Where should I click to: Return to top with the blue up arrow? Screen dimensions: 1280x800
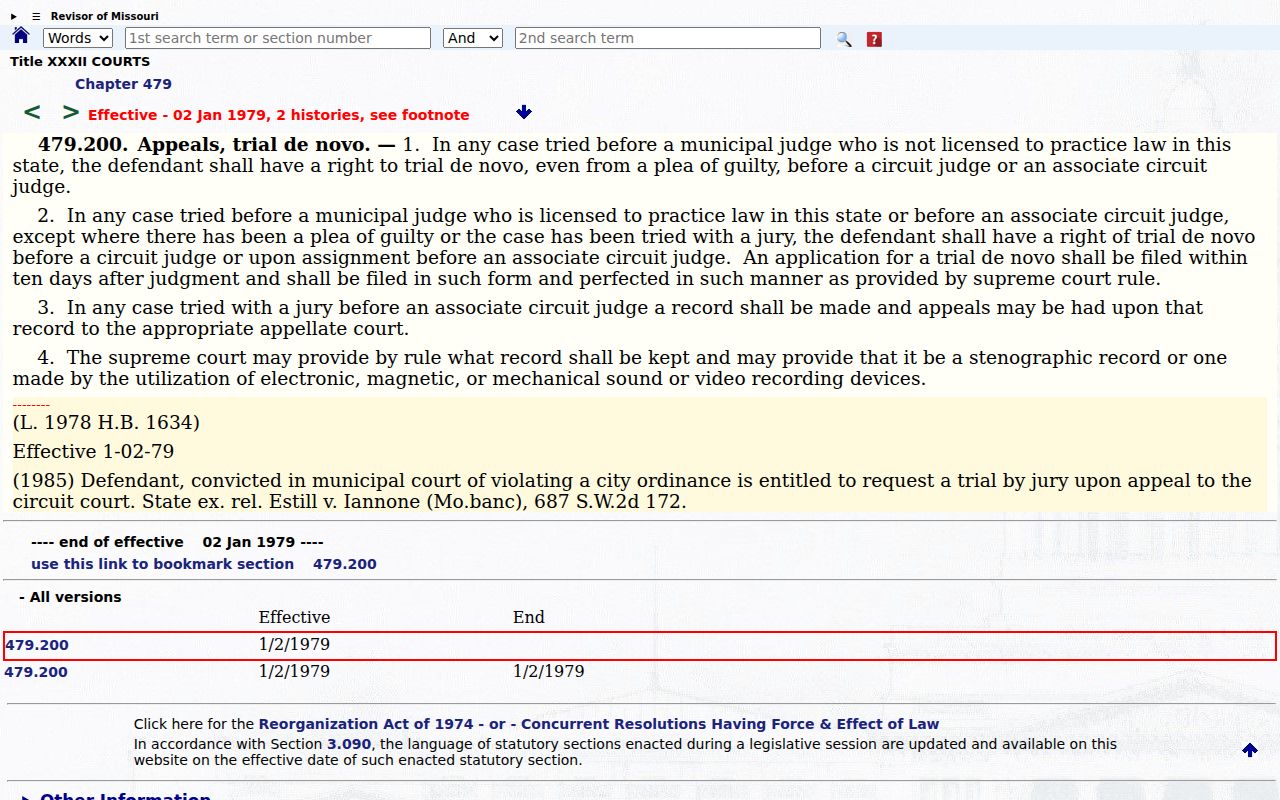1250,750
